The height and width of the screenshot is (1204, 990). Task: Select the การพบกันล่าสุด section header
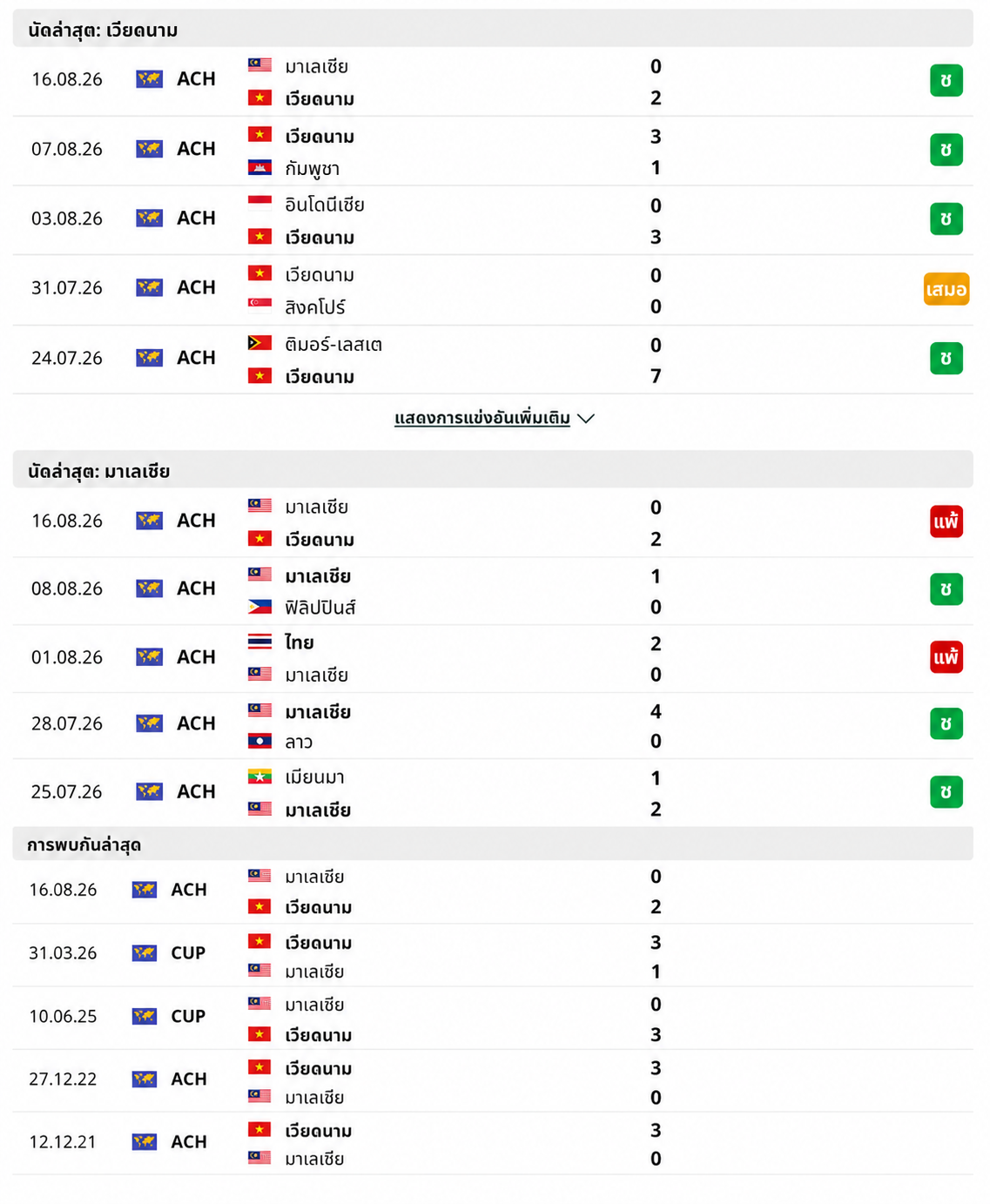(493, 844)
